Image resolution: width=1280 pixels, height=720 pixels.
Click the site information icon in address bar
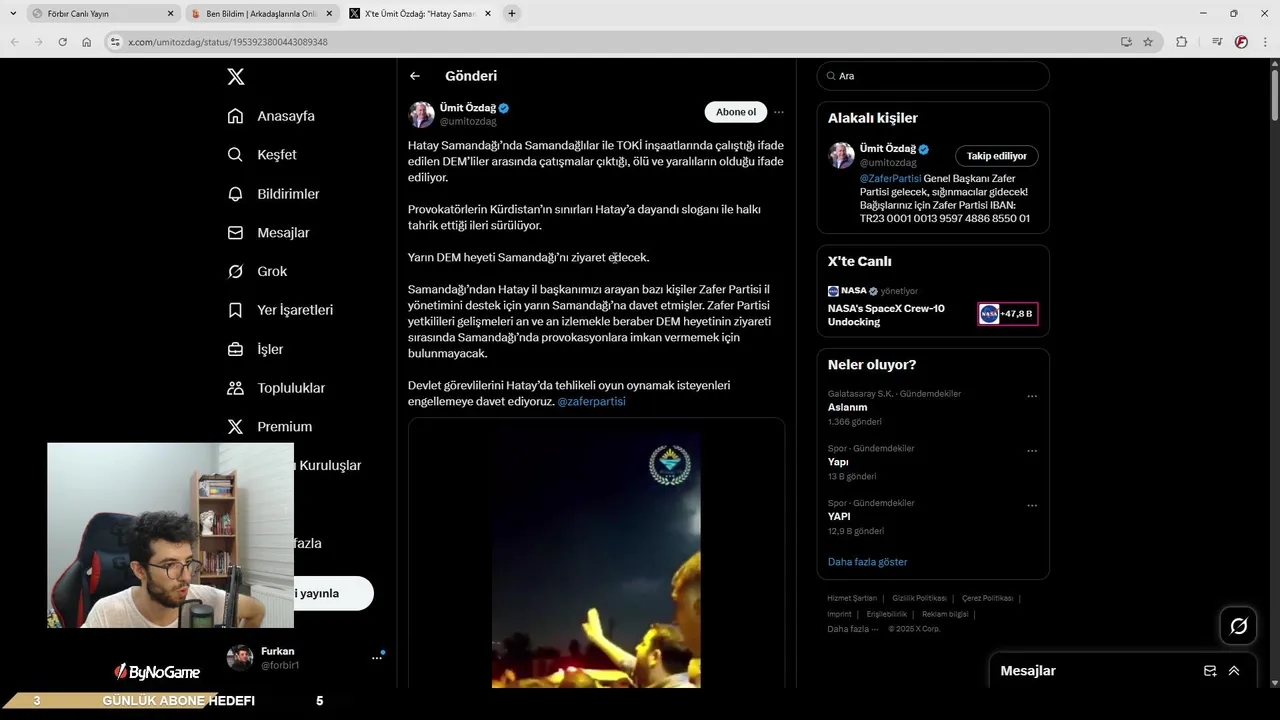coord(115,42)
